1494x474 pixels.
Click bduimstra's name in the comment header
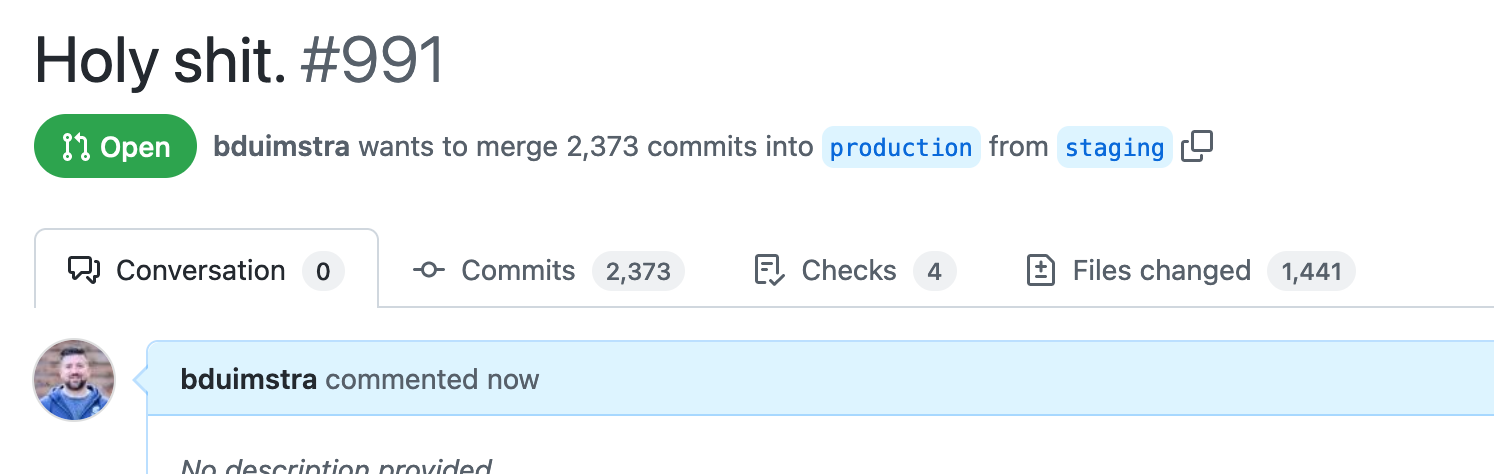(249, 379)
